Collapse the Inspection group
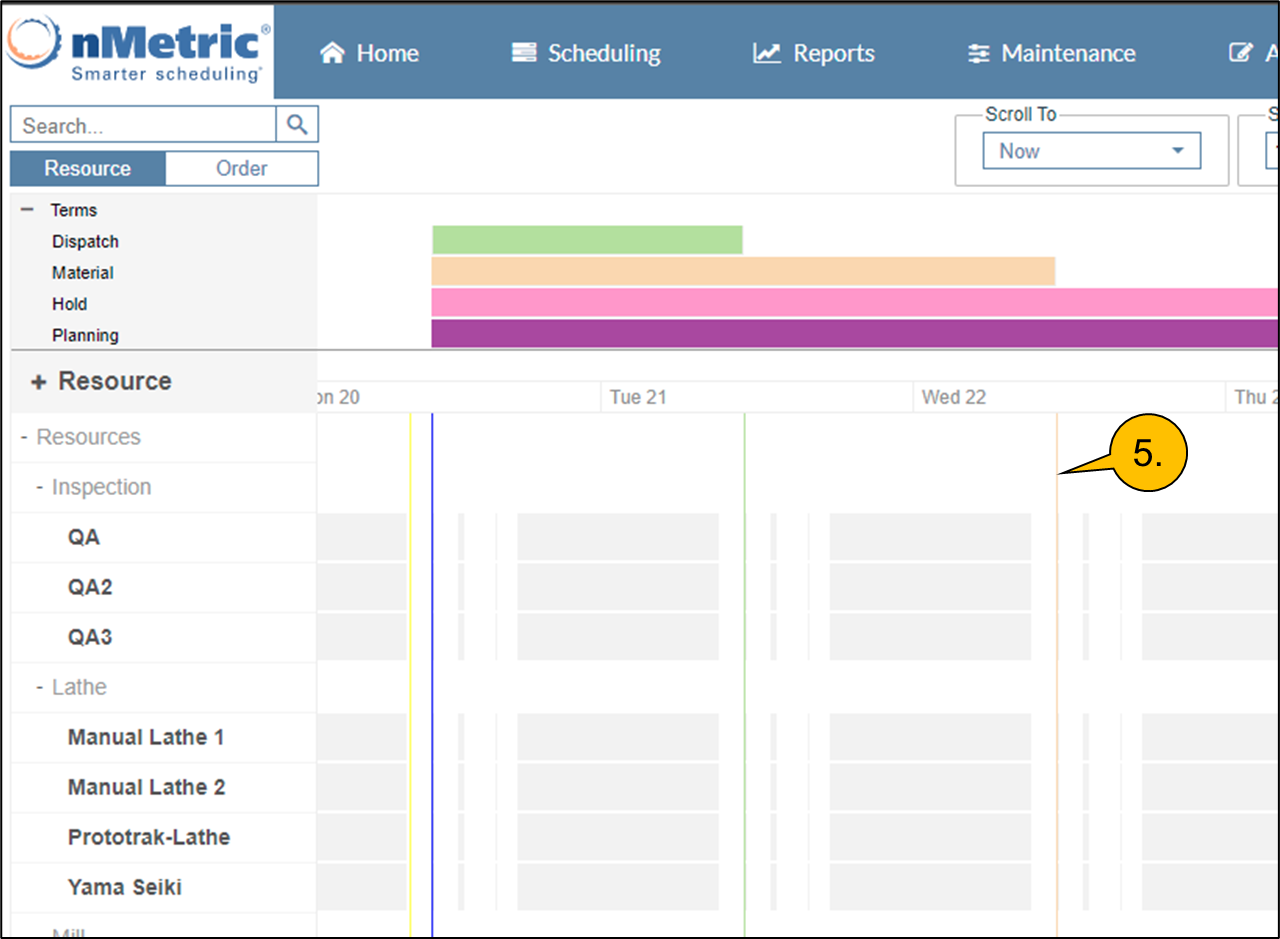This screenshot has height=939, width=1280. pyautogui.click(x=40, y=487)
